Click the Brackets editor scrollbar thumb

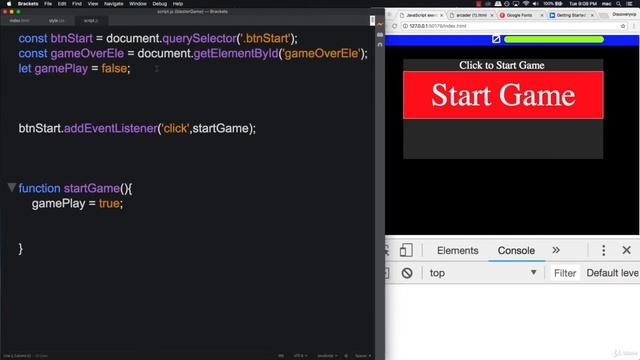point(372,20)
